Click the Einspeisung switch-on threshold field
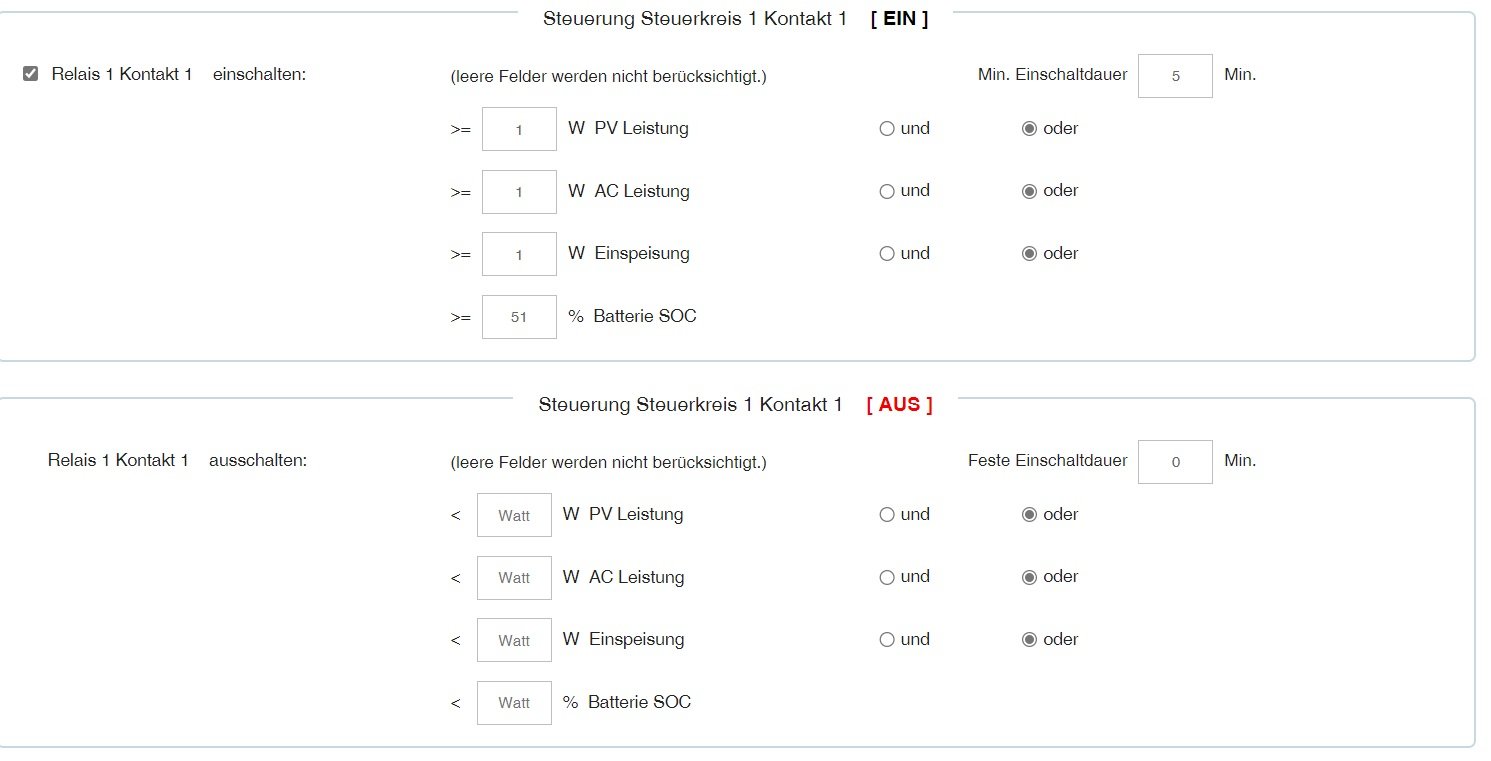The width and height of the screenshot is (1491, 761). [x=519, y=254]
